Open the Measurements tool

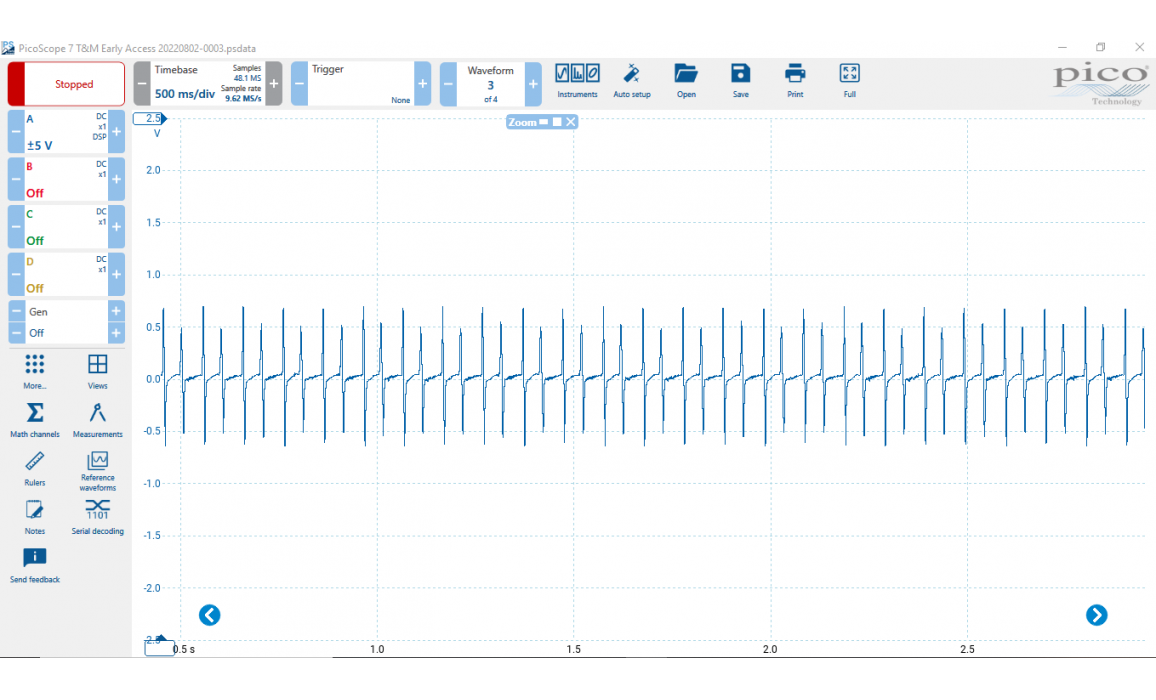pyautogui.click(x=97, y=420)
